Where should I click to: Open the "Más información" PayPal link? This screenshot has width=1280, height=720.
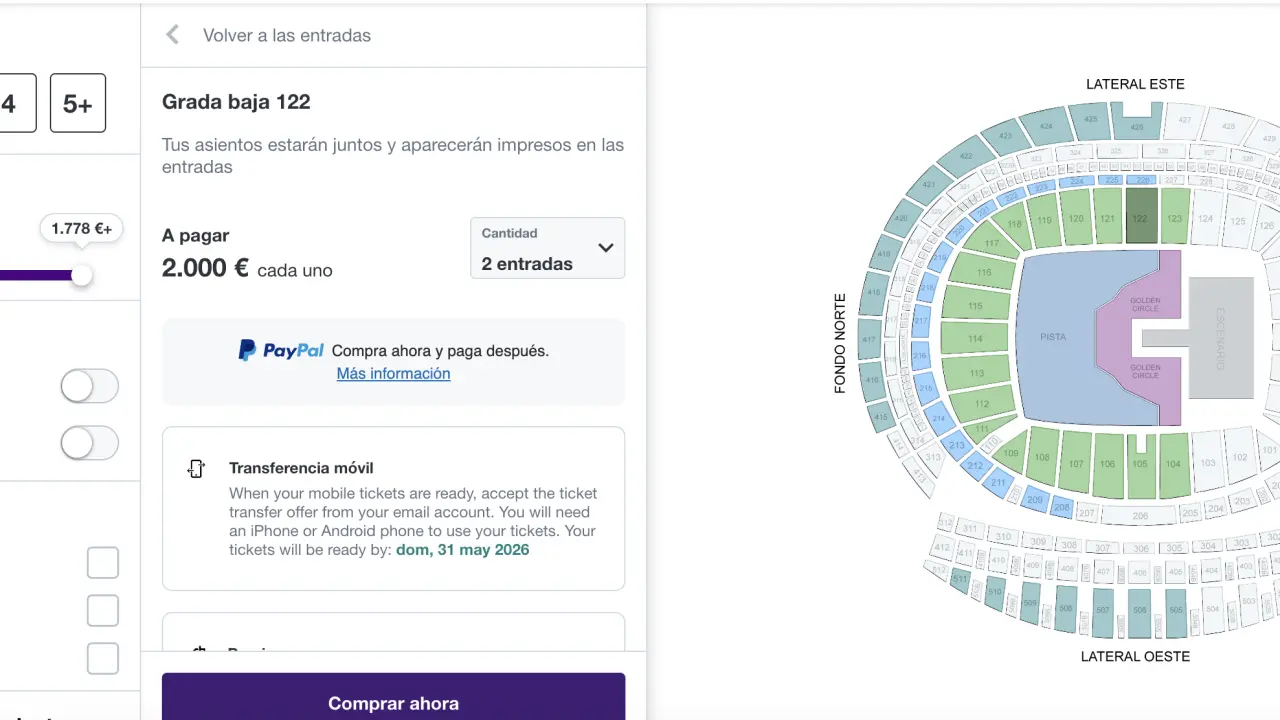pos(393,374)
